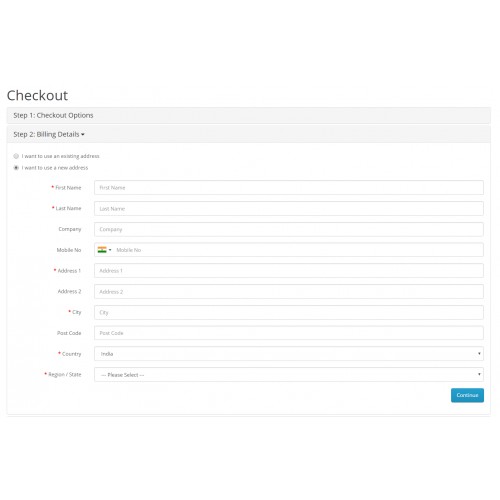Open the Country dropdown showing India
The height and width of the screenshot is (500, 500).
pos(289,354)
